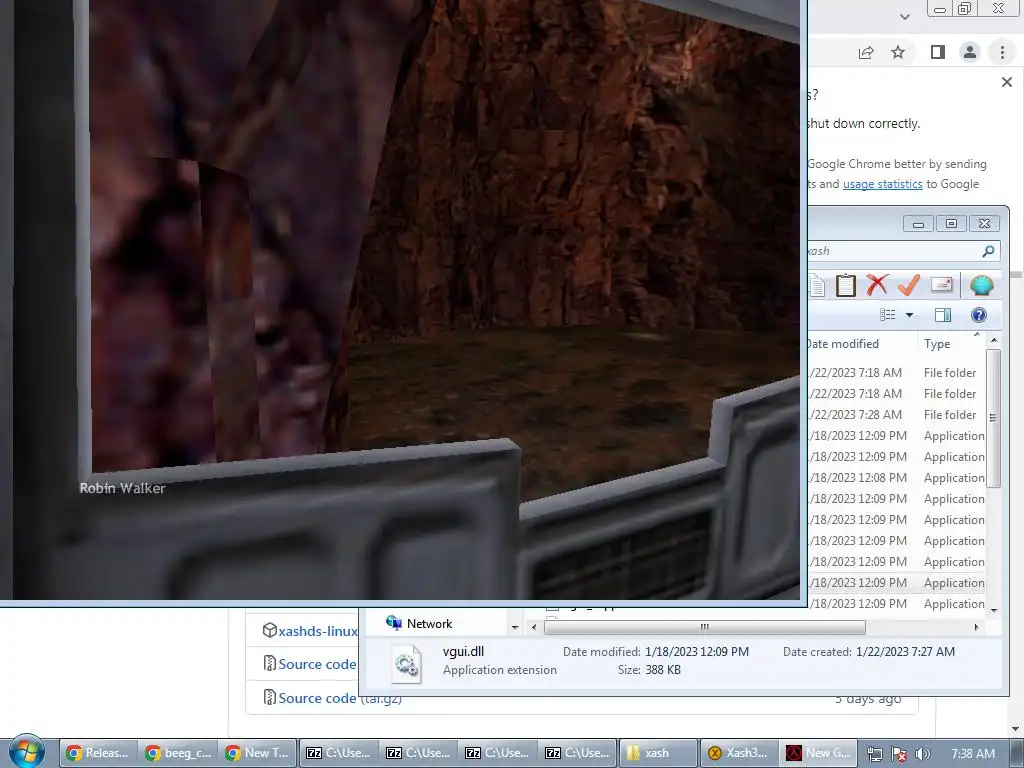This screenshot has height=768, width=1024.
Task: Open Chrome's tab search chevron
Action: (904, 16)
